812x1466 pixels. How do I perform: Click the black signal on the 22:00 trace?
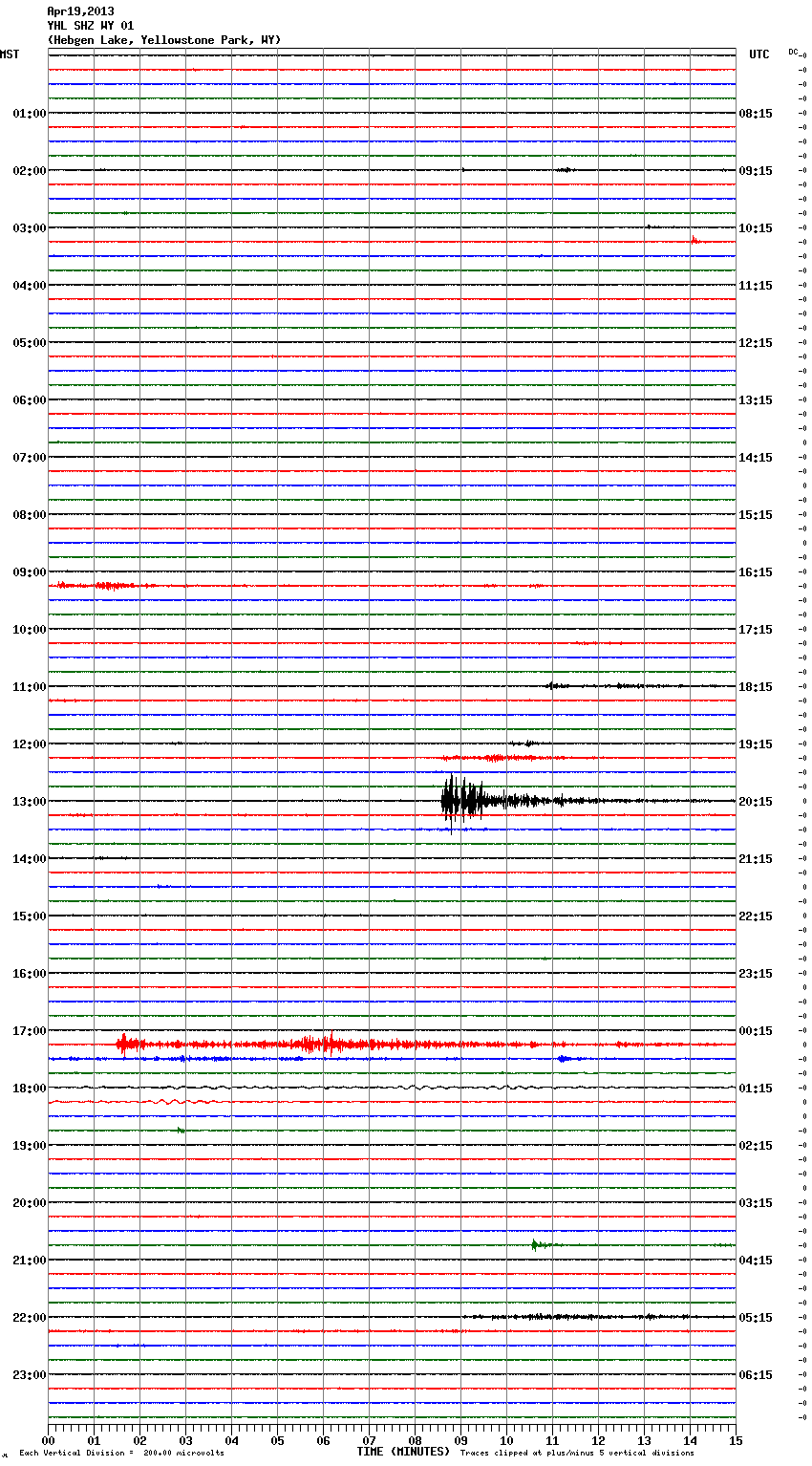(x=573, y=1317)
